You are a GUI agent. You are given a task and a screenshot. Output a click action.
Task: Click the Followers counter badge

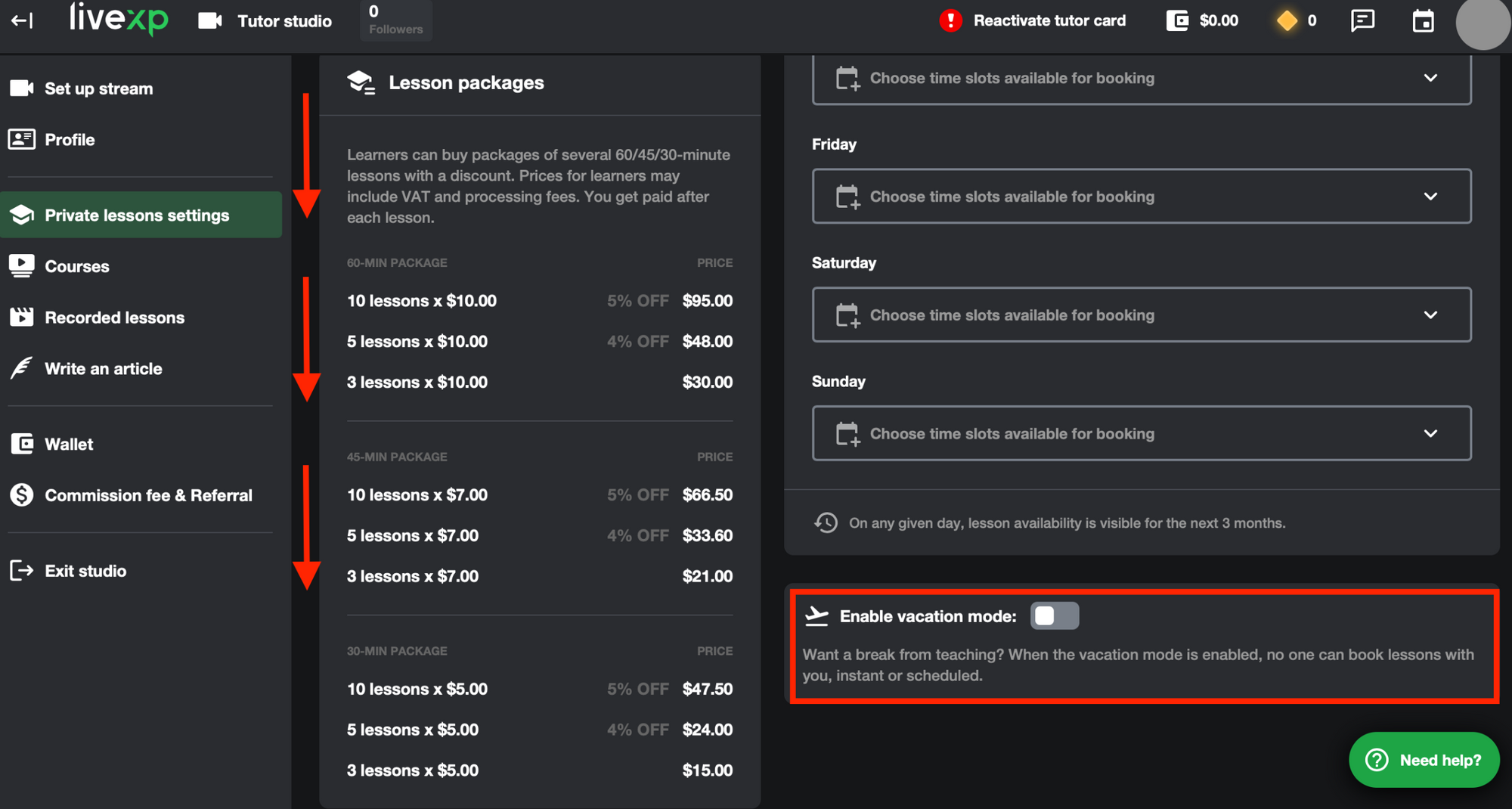click(395, 20)
